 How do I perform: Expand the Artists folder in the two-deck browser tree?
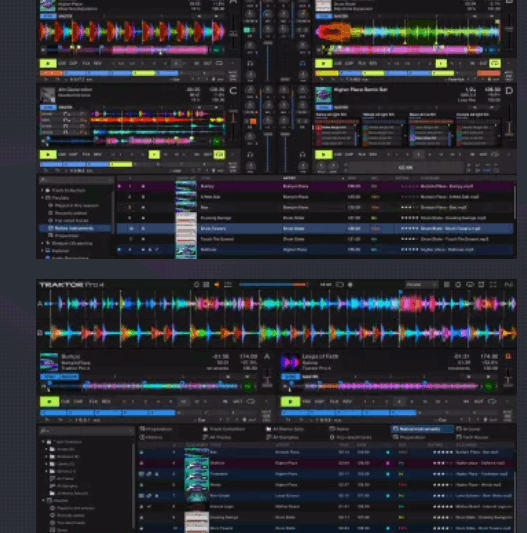point(47,449)
